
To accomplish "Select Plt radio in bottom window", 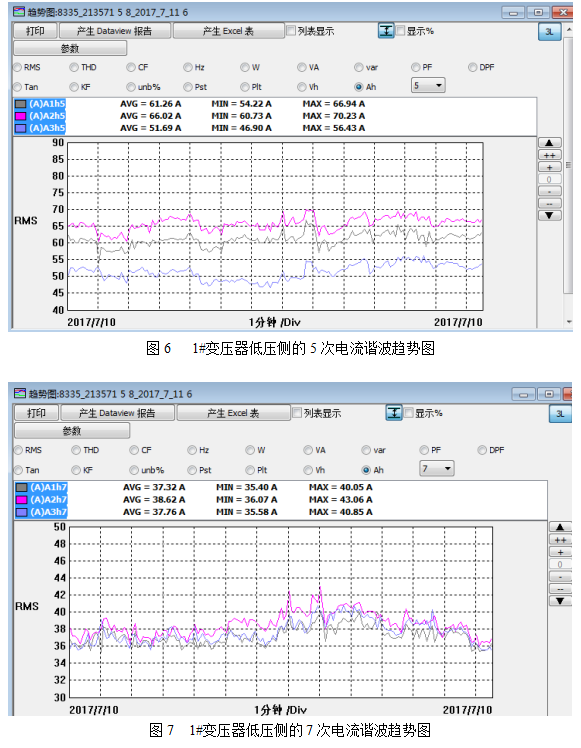I will [x=250, y=470].
